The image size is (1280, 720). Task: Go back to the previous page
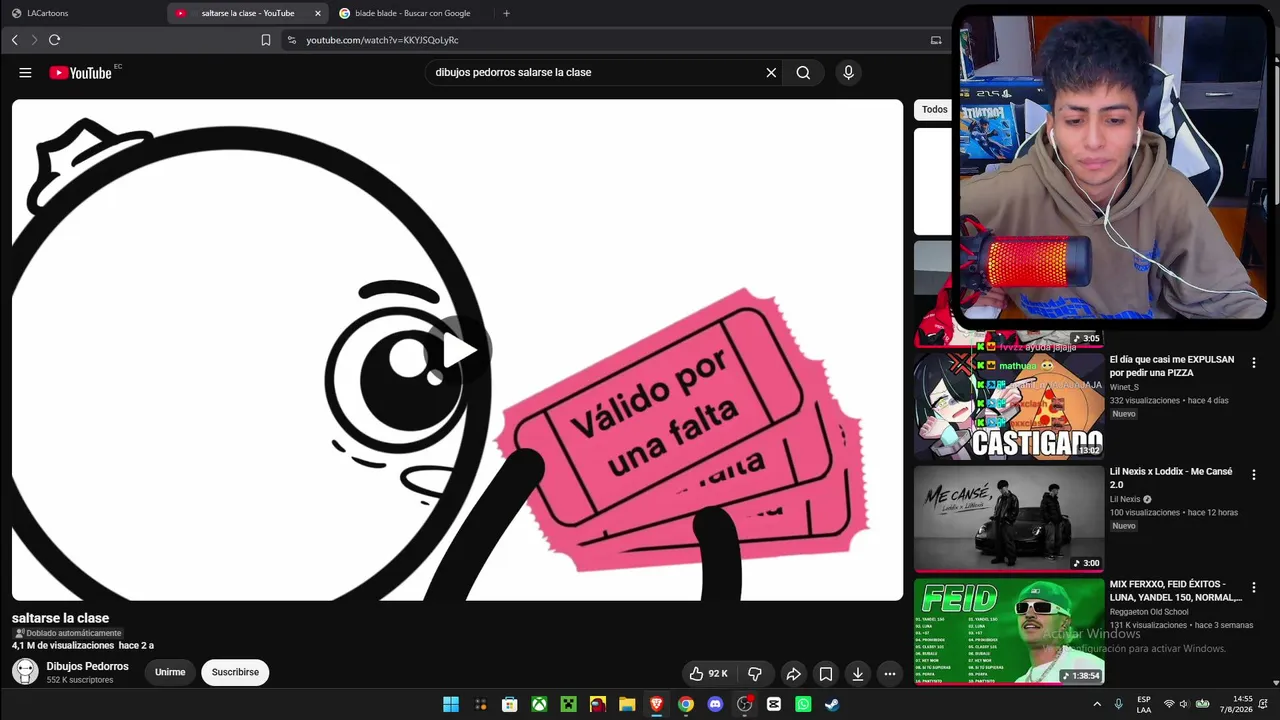point(15,40)
